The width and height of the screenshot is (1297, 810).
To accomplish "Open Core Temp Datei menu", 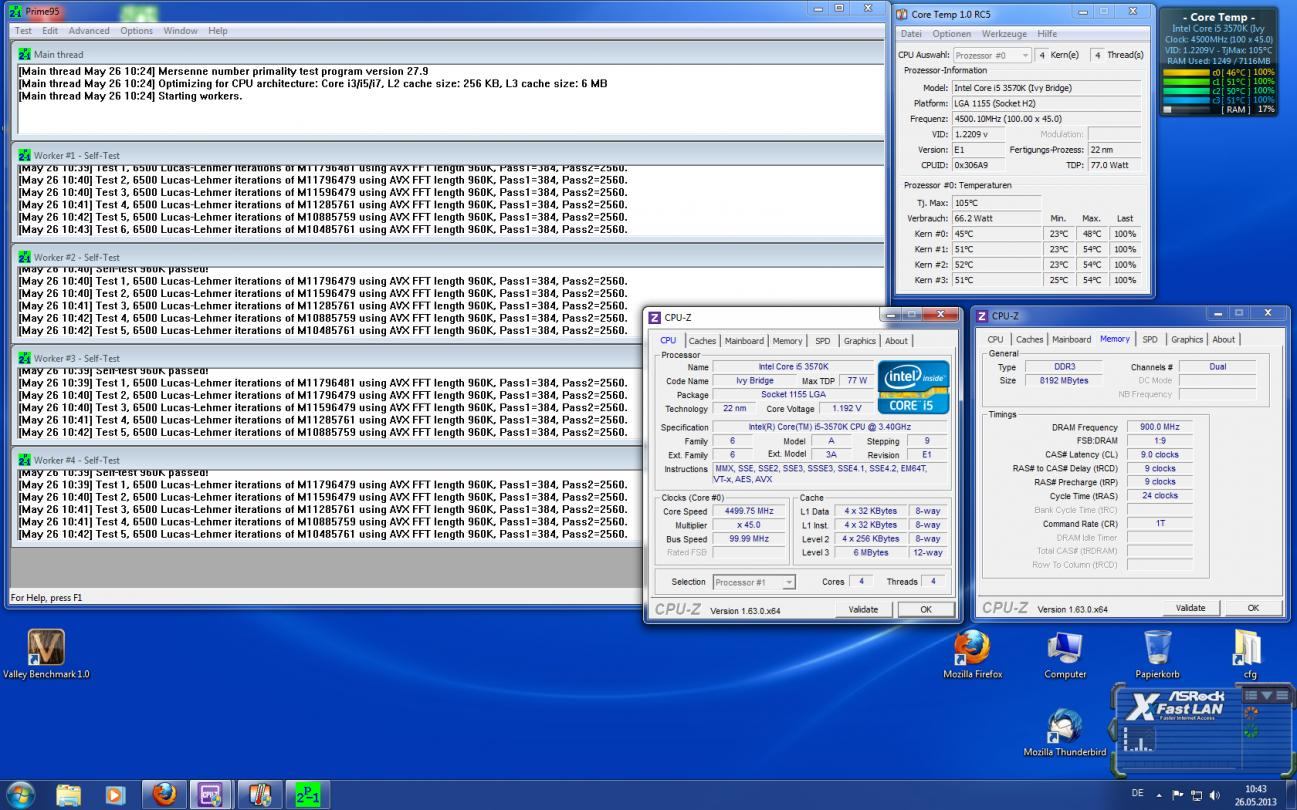I will pyautogui.click(x=912, y=34).
